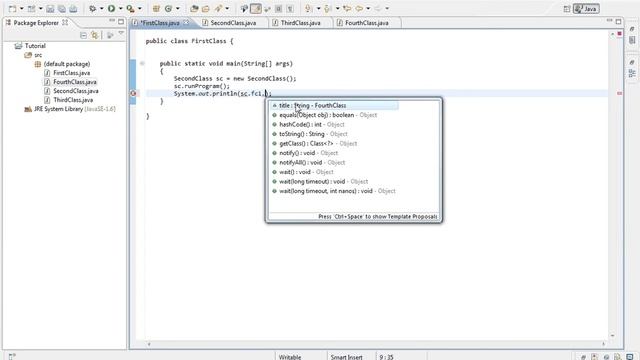Click the Open Task folder icon

tap(206, 9)
